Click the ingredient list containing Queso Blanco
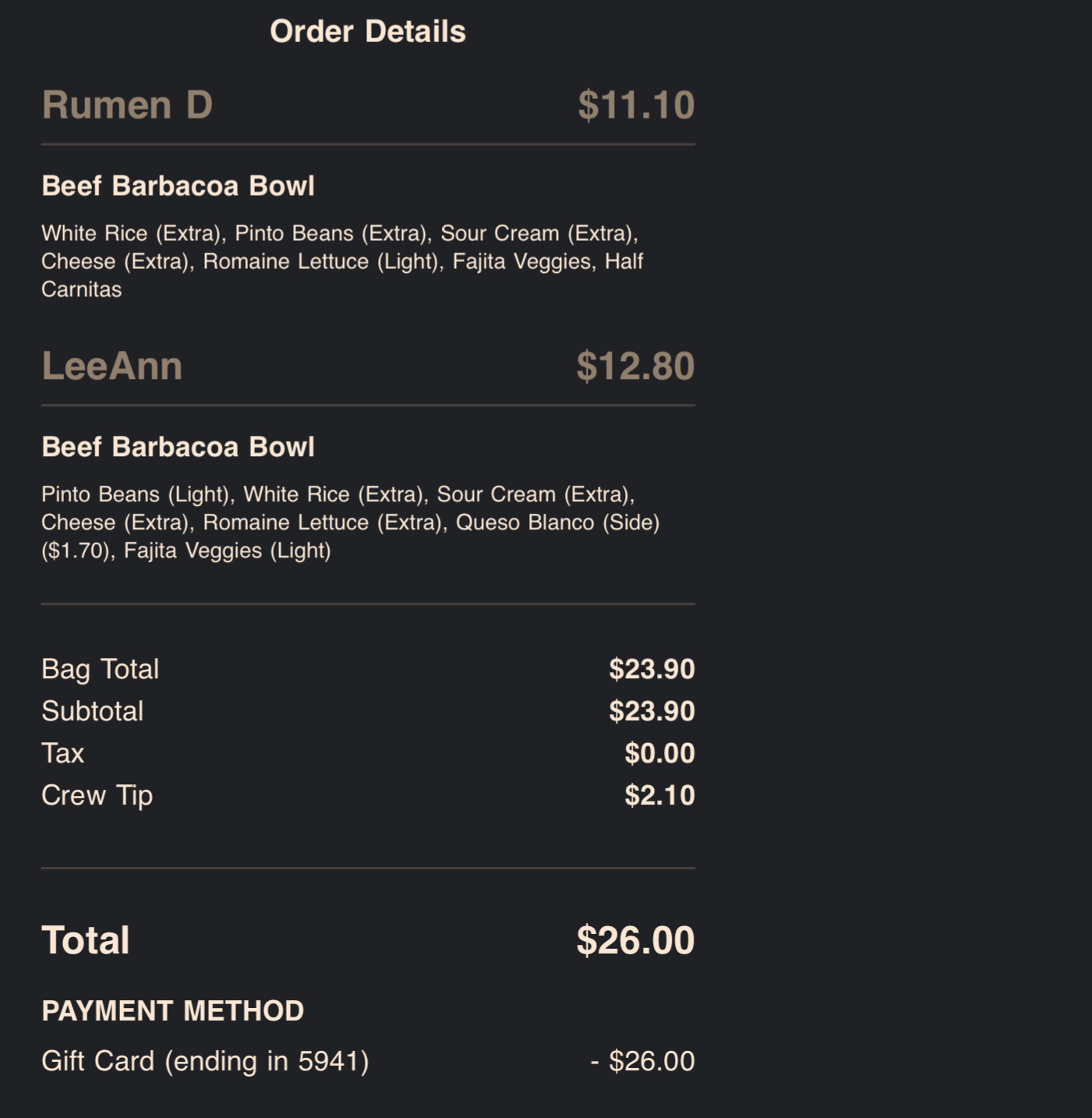This screenshot has height=1118, width=1092. click(x=350, y=522)
